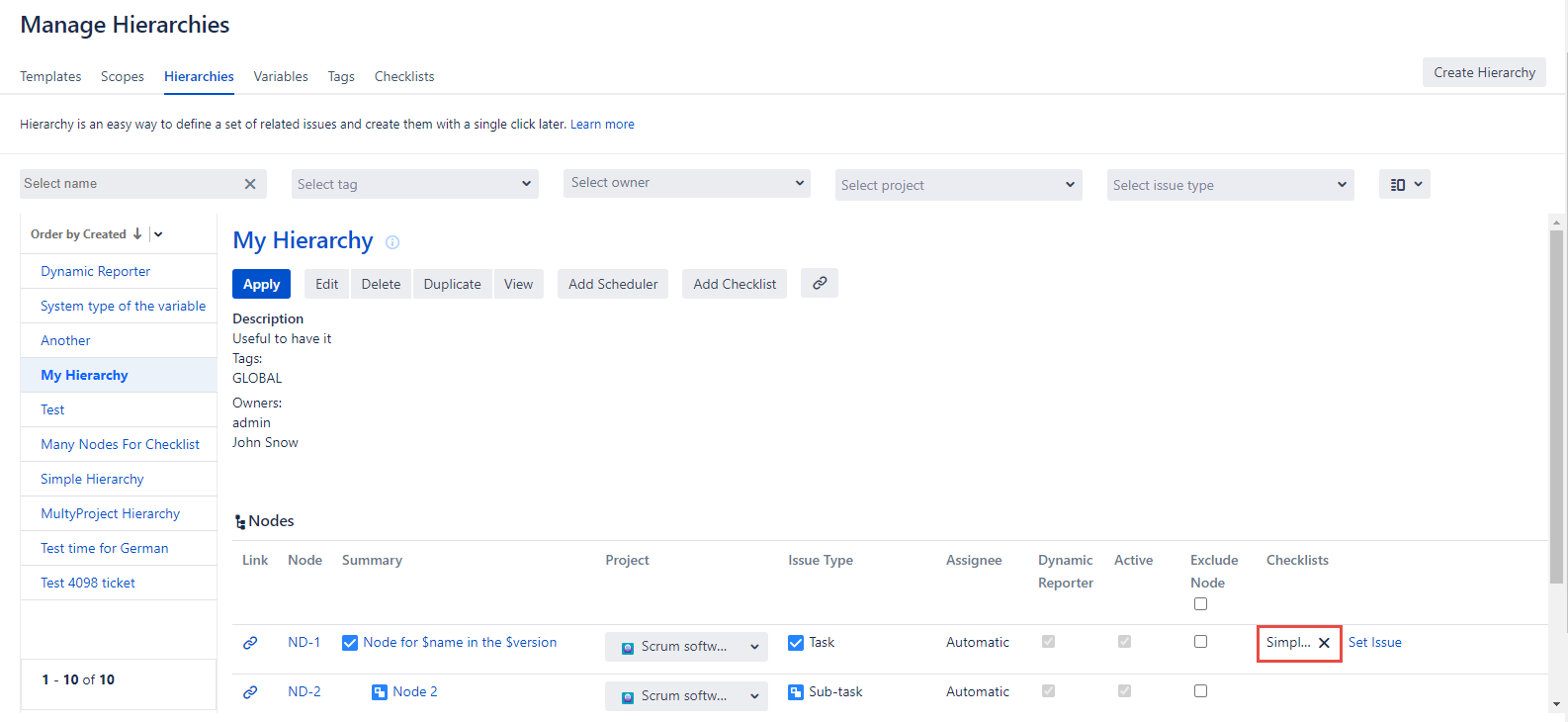This screenshot has height=722, width=1568.
Task: Click the info icon next to My Hierarchy title
Action: (x=392, y=242)
